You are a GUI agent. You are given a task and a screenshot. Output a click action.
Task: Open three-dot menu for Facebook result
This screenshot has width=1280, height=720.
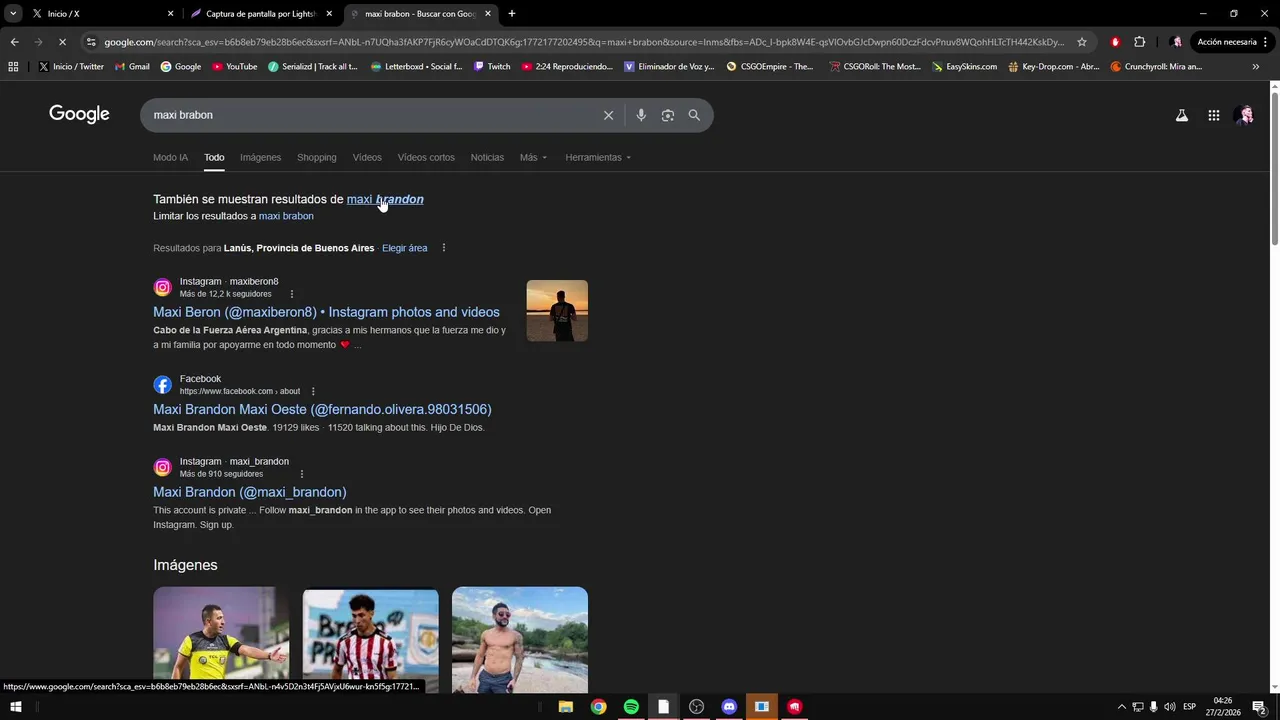click(313, 391)
